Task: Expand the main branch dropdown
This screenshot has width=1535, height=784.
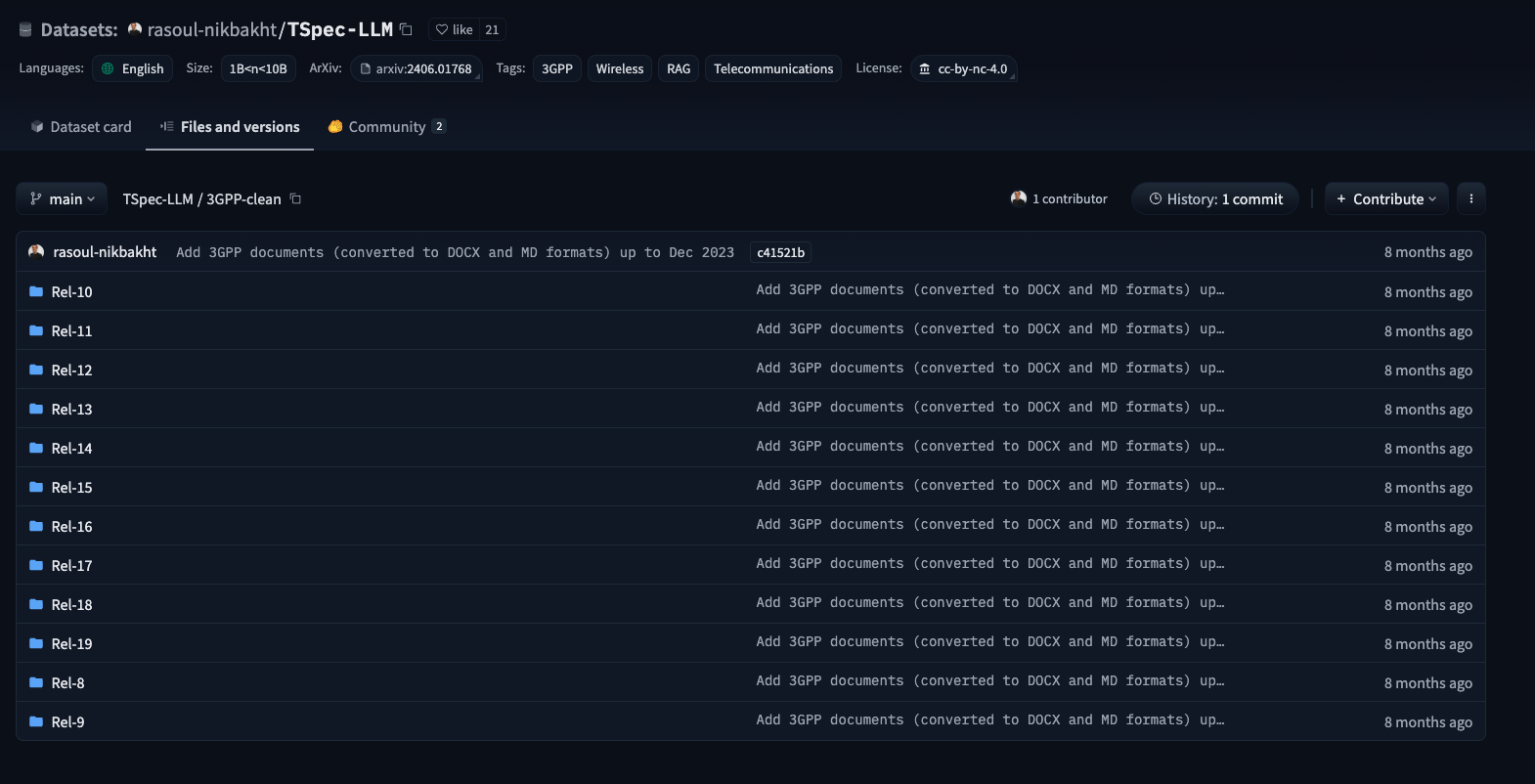Action: [62, 198]
